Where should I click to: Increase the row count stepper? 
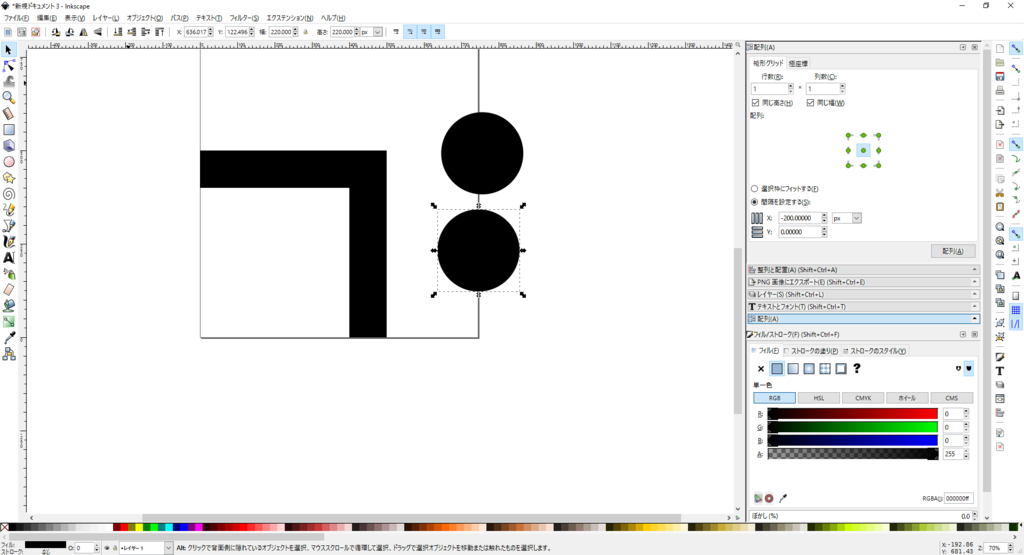pos(790,86)
